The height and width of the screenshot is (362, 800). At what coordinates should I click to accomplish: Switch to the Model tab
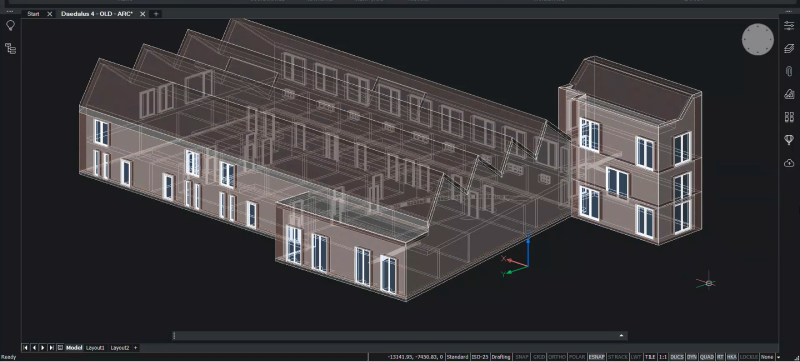tap(74, 348)
